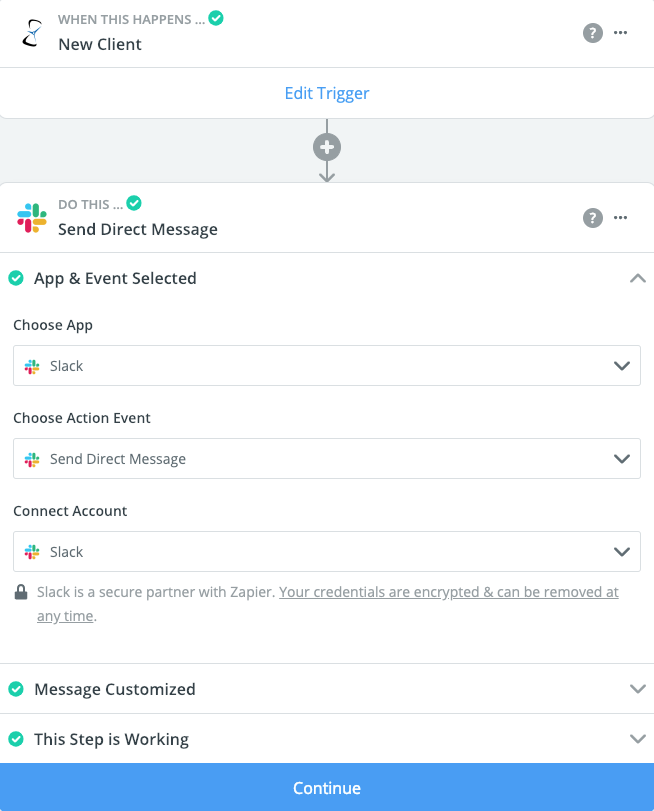Add a step with the plus icon

click(327, 147)
